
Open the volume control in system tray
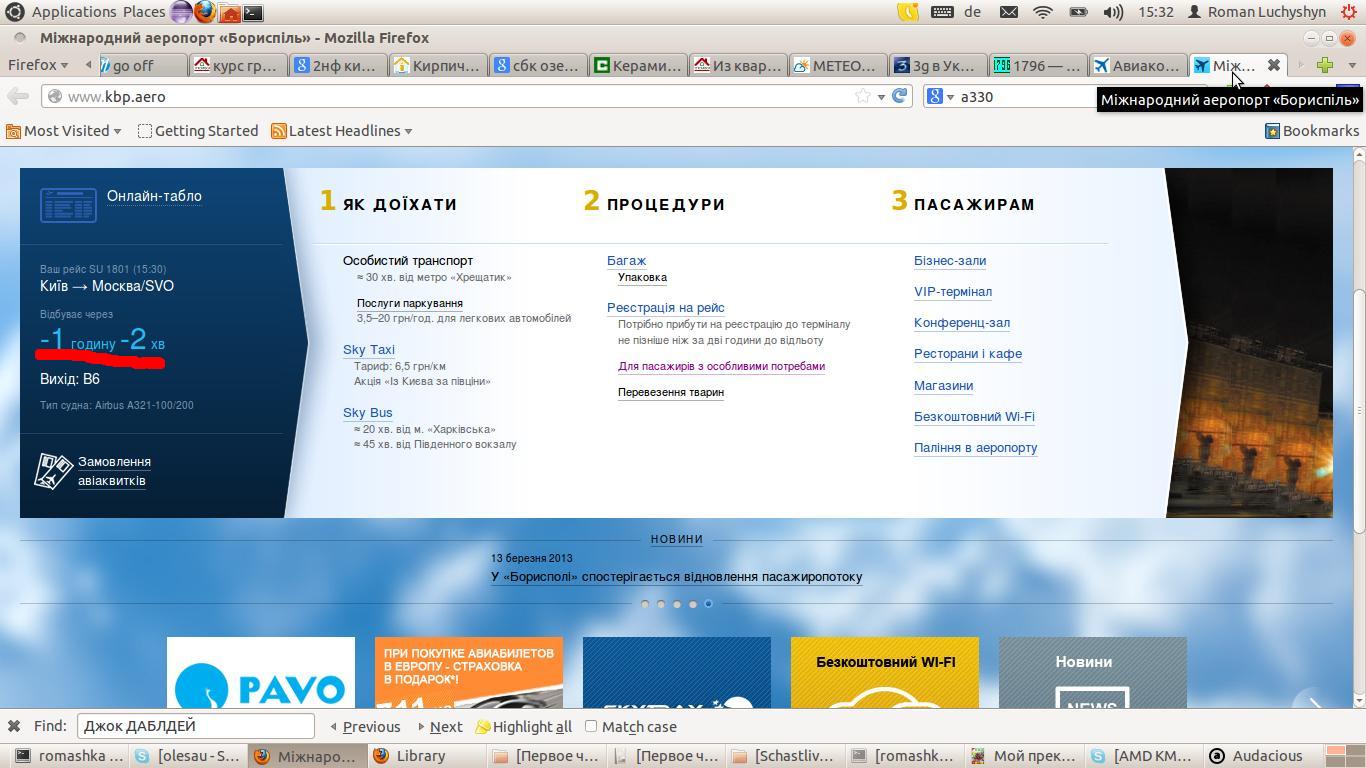[1112, 12]
